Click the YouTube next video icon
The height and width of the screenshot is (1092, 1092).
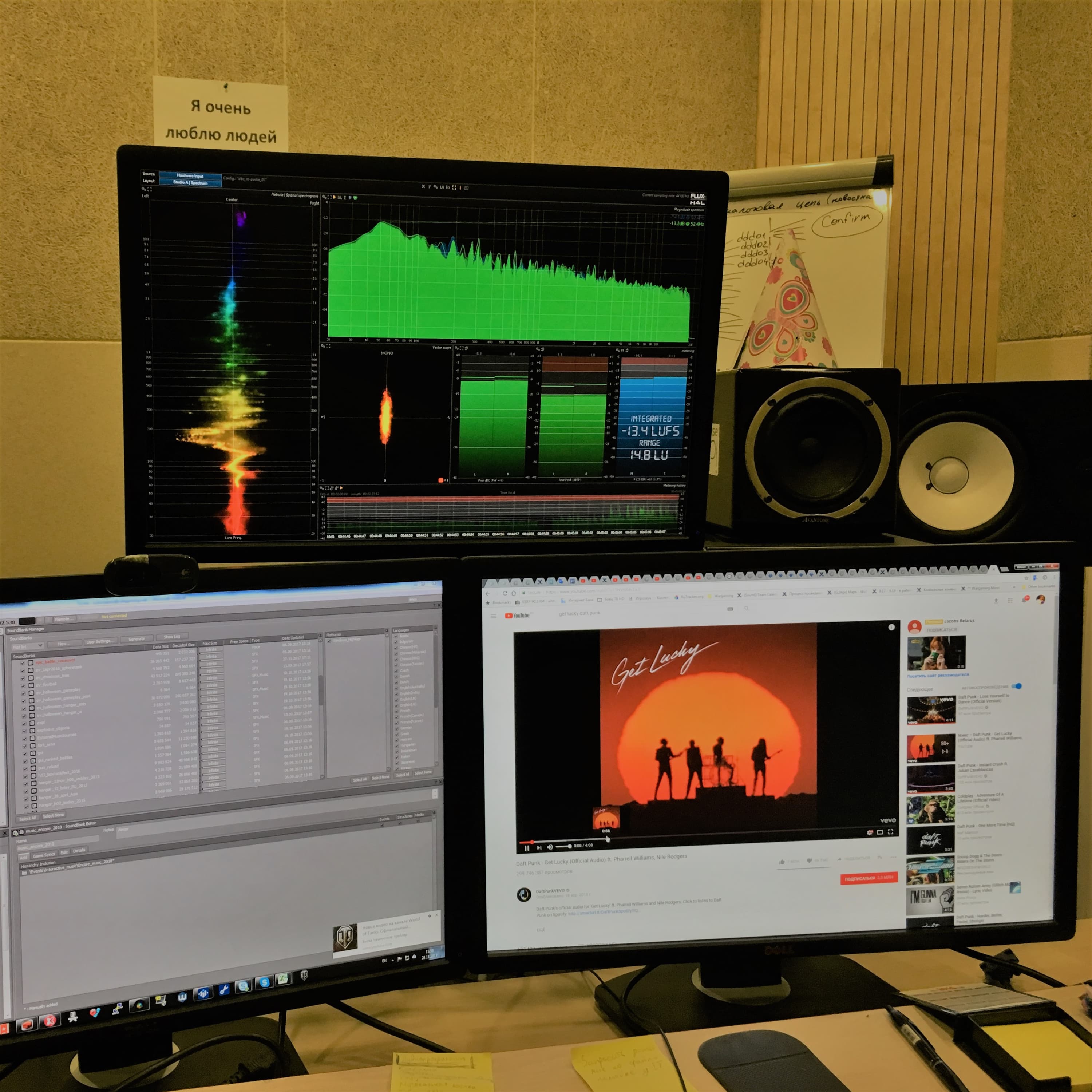539,847
